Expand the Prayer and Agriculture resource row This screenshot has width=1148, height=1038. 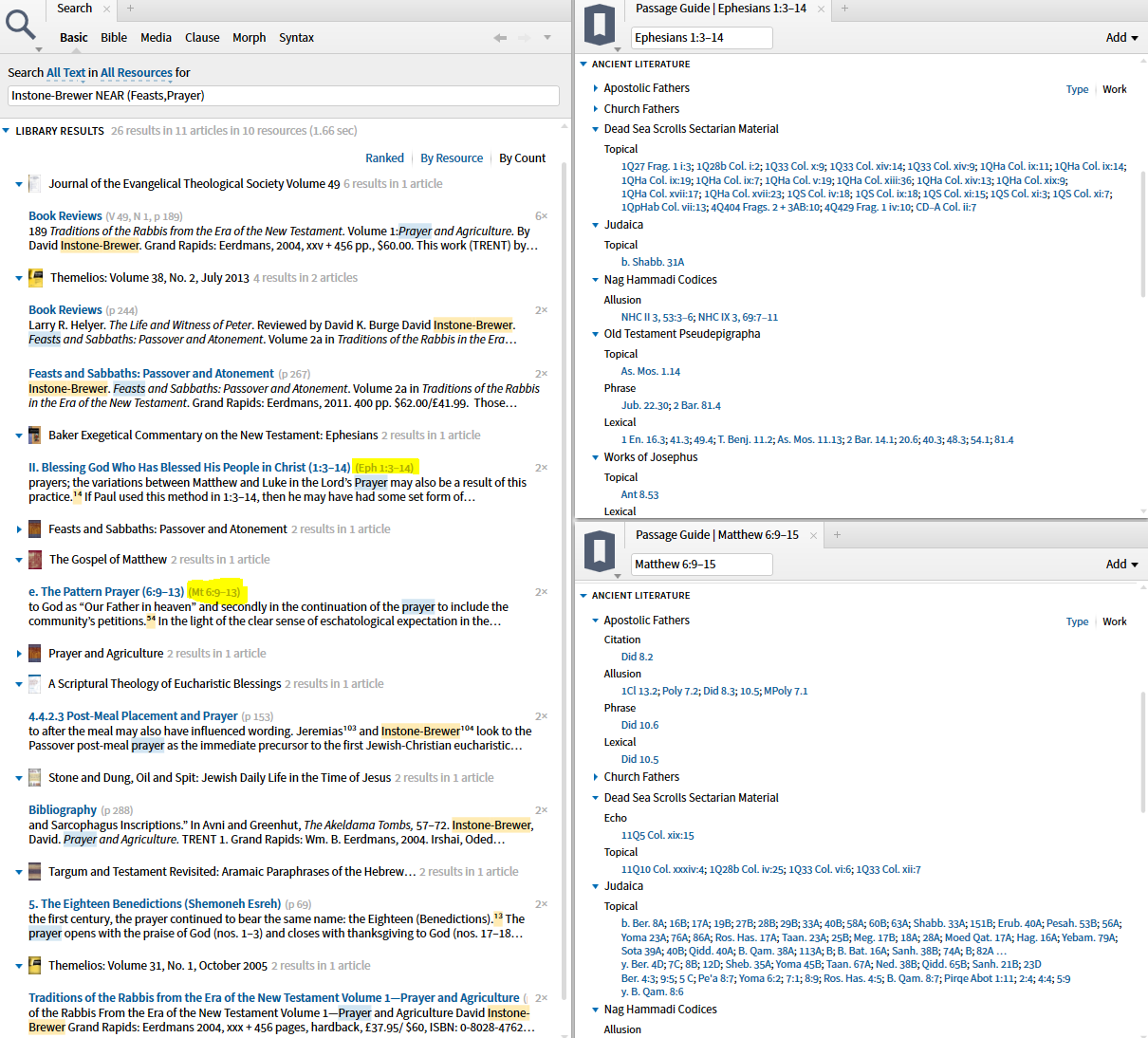(19, 654)
